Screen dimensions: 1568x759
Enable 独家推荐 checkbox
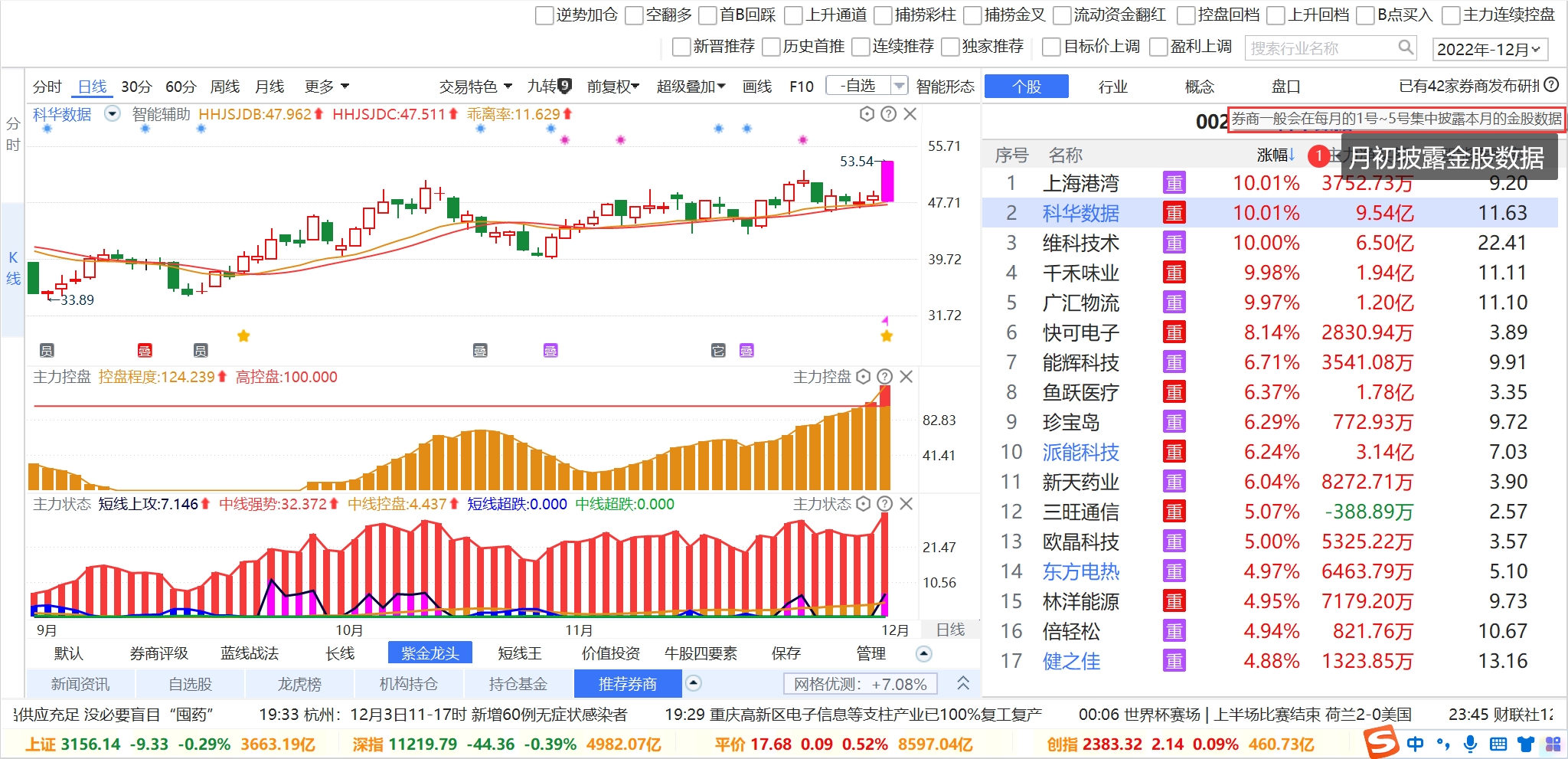click(x=950, y=47)
